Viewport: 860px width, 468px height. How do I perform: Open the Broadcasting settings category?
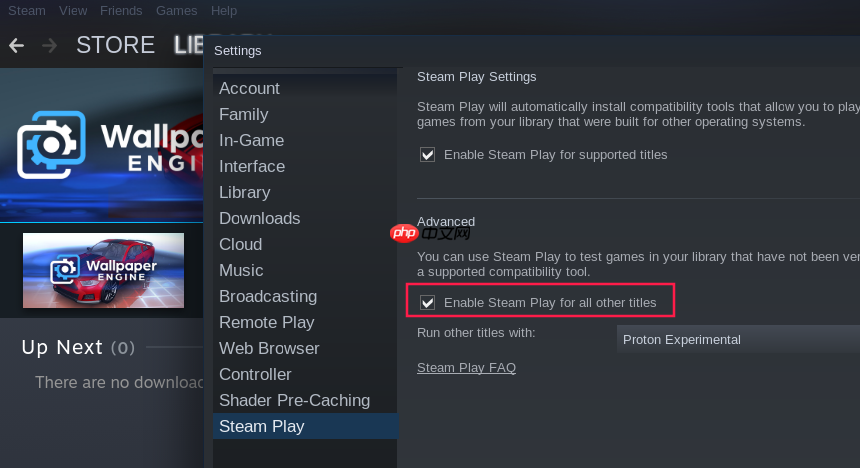pyautogui.click(x=268, y=296)
